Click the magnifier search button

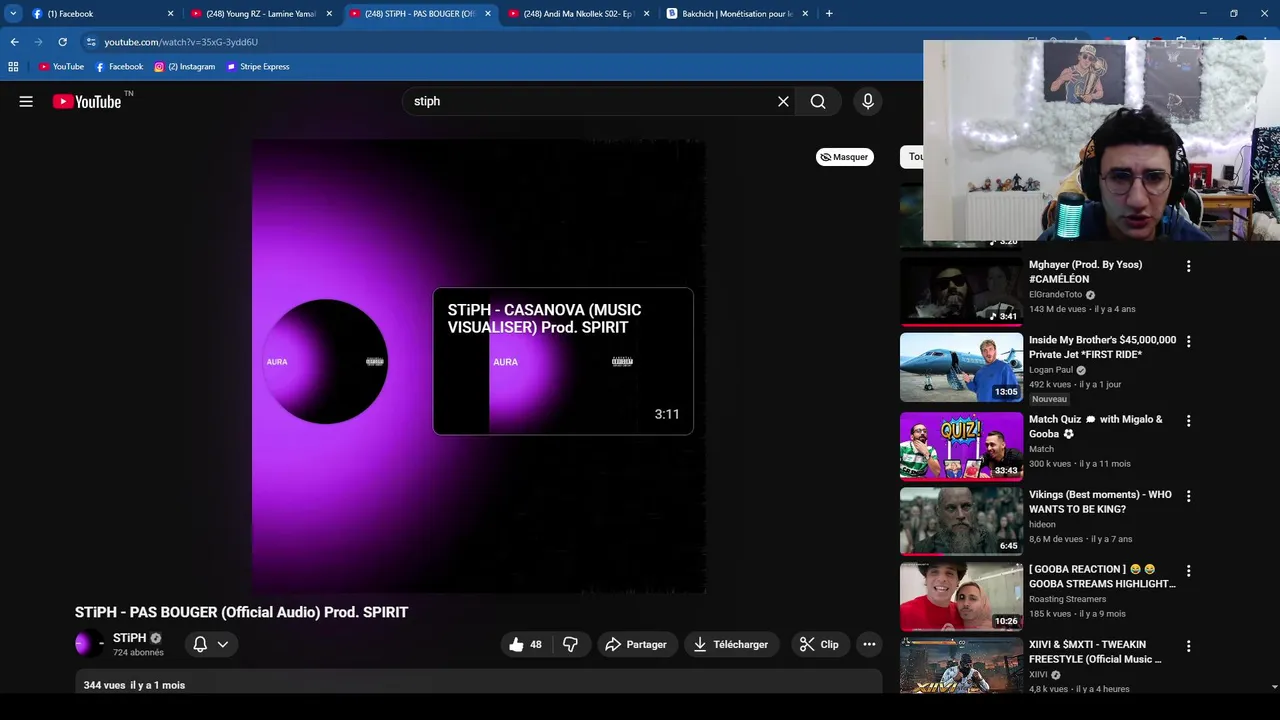(x=818, y=101)
